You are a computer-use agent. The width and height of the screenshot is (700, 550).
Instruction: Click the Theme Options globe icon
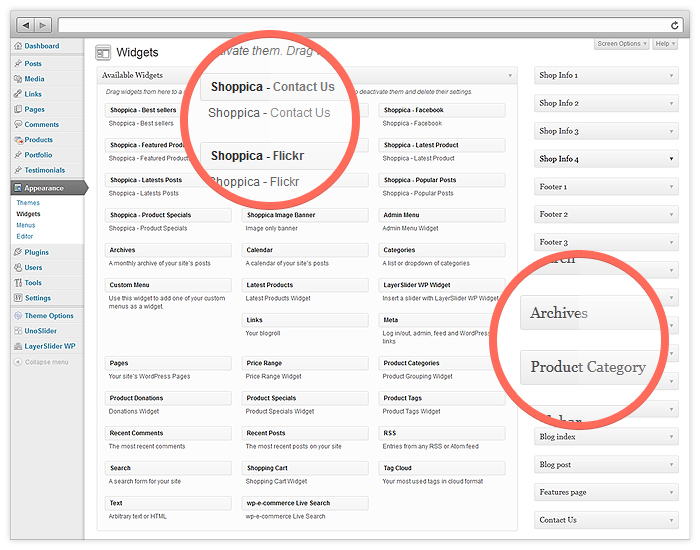coord(18,316)
